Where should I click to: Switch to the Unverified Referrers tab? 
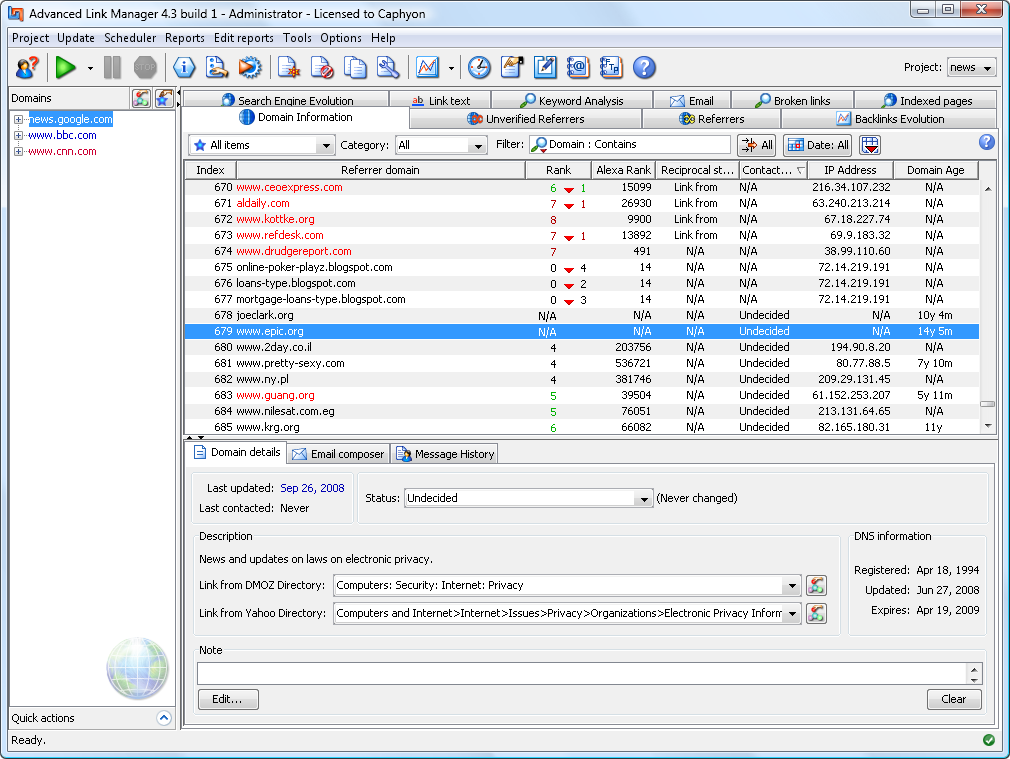526,119
